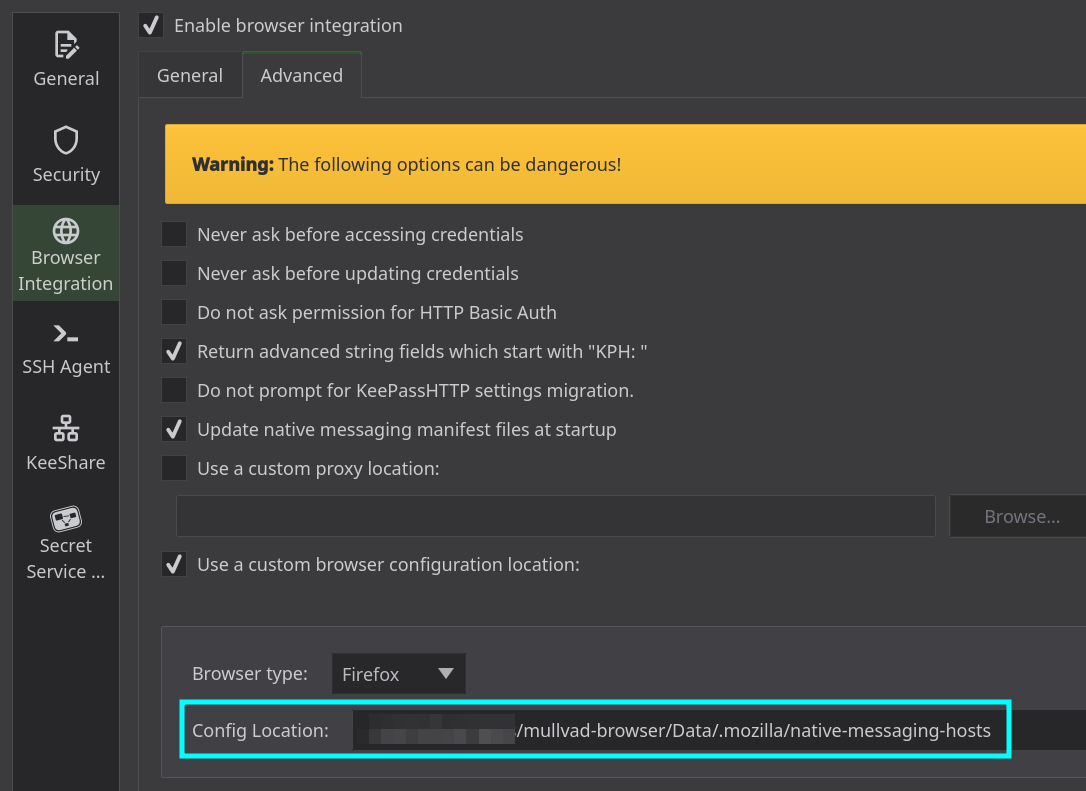Uncheck Update native messaging manifest files
Viewport: 1086px width, 791px height.
pos(174,430)
